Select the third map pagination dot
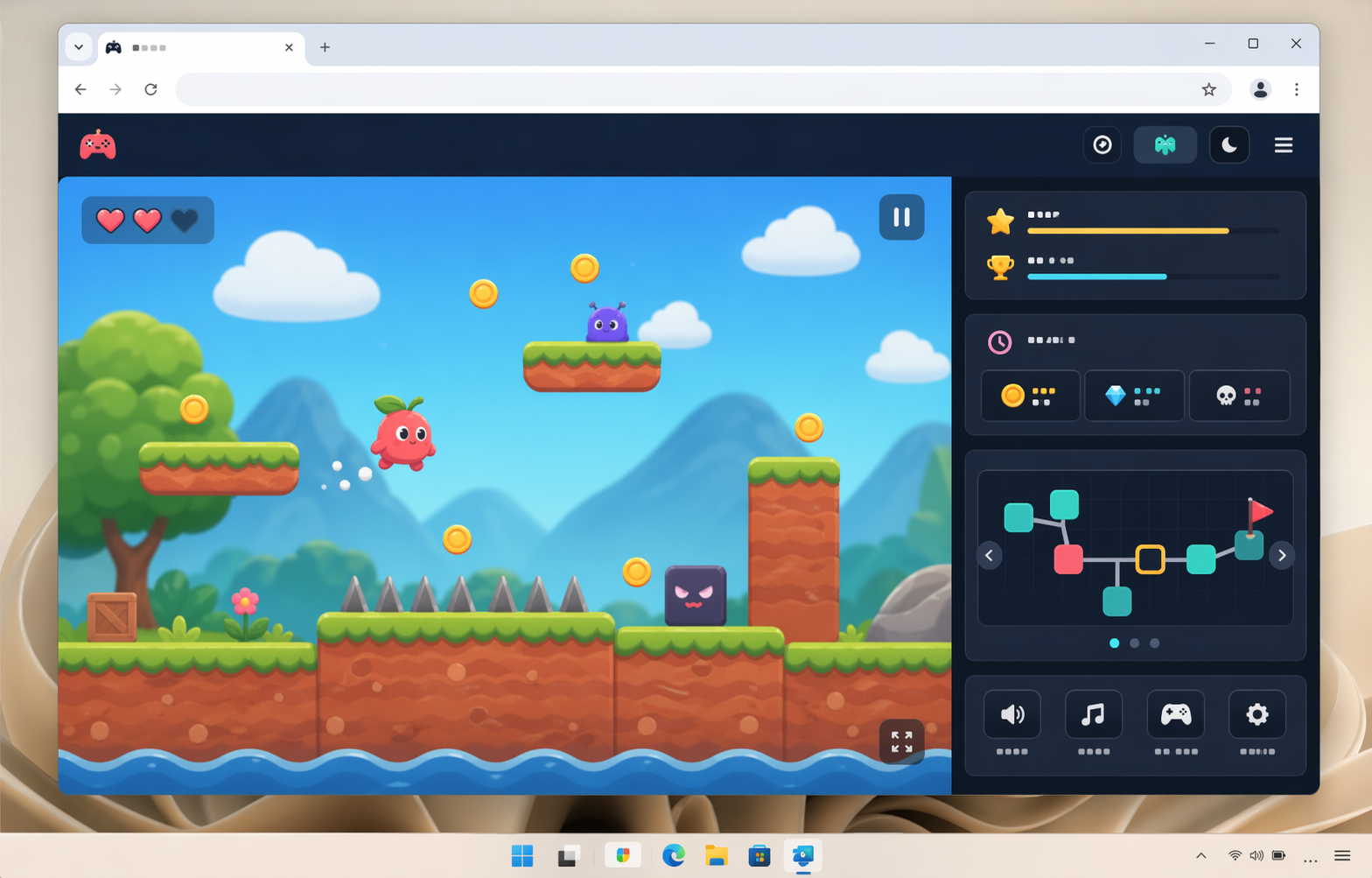 1154,643
